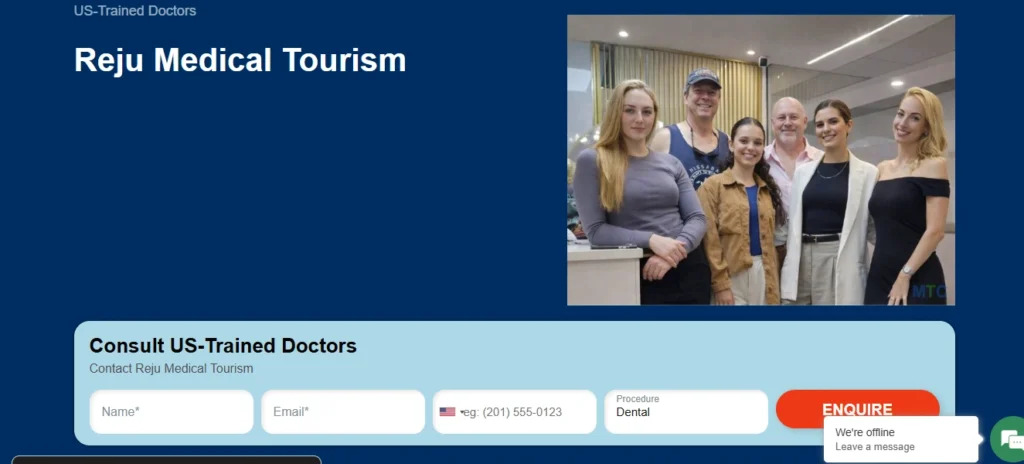Focus the Email input field
Viewport: 1024px width, 464px height.
pos(343,412)
